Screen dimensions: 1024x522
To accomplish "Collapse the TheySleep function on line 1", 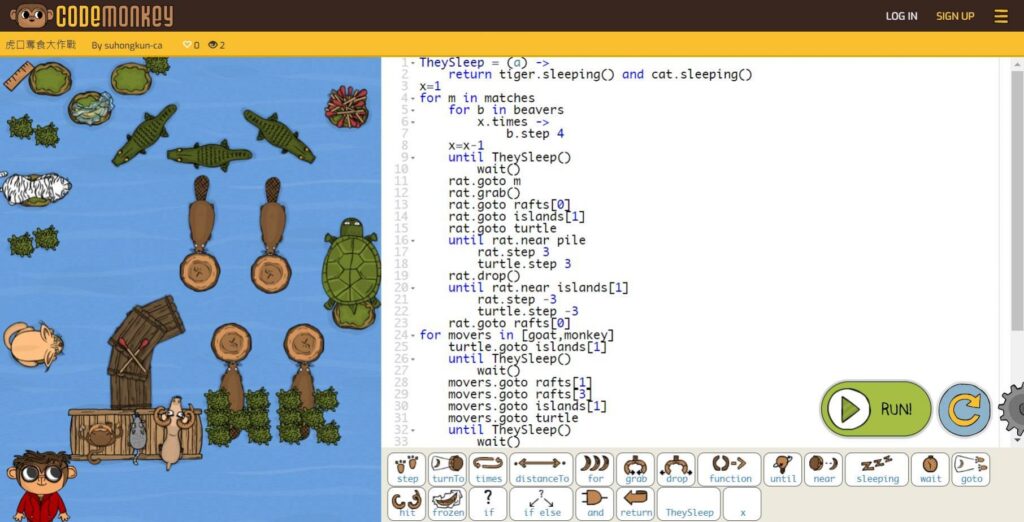I will [412, 63].
